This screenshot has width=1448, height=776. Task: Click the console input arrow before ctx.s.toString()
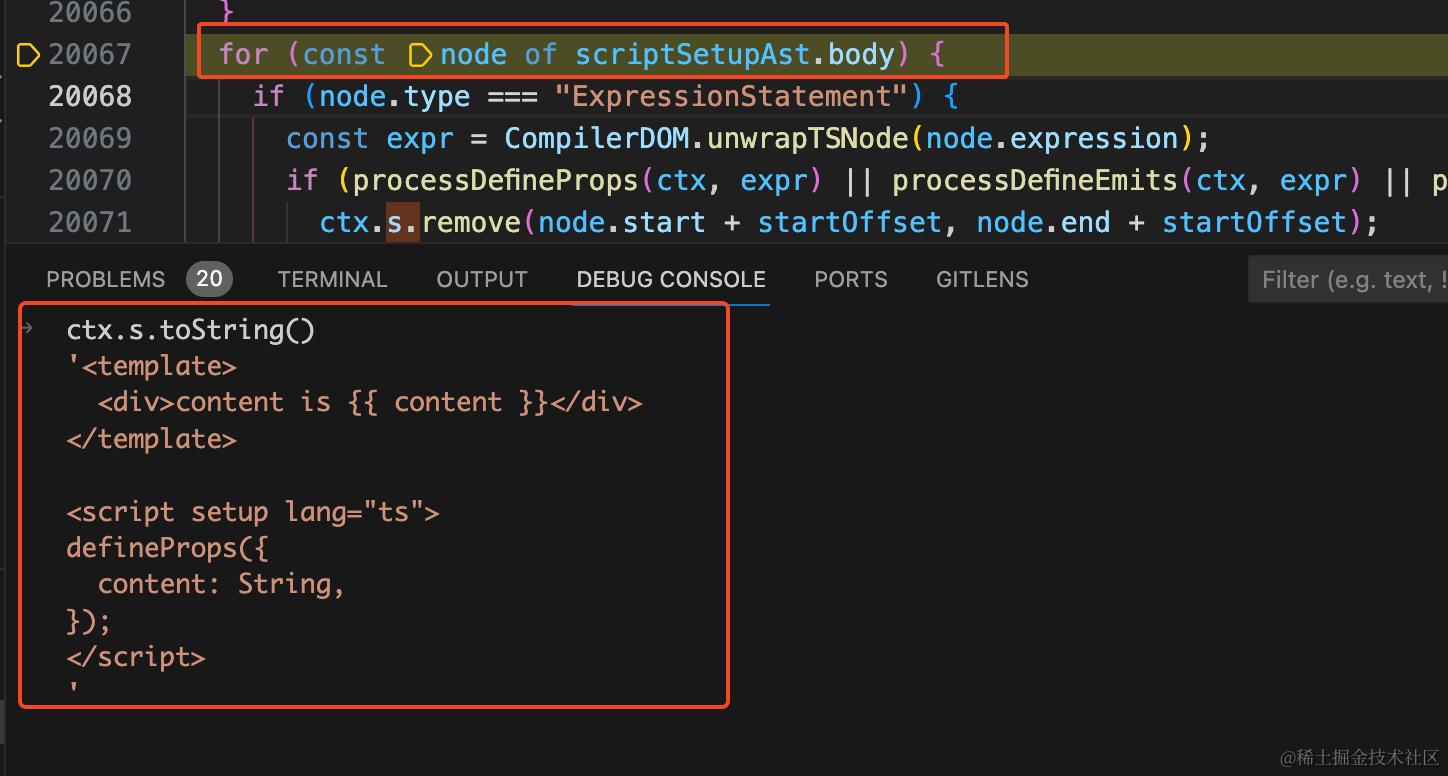28,328
